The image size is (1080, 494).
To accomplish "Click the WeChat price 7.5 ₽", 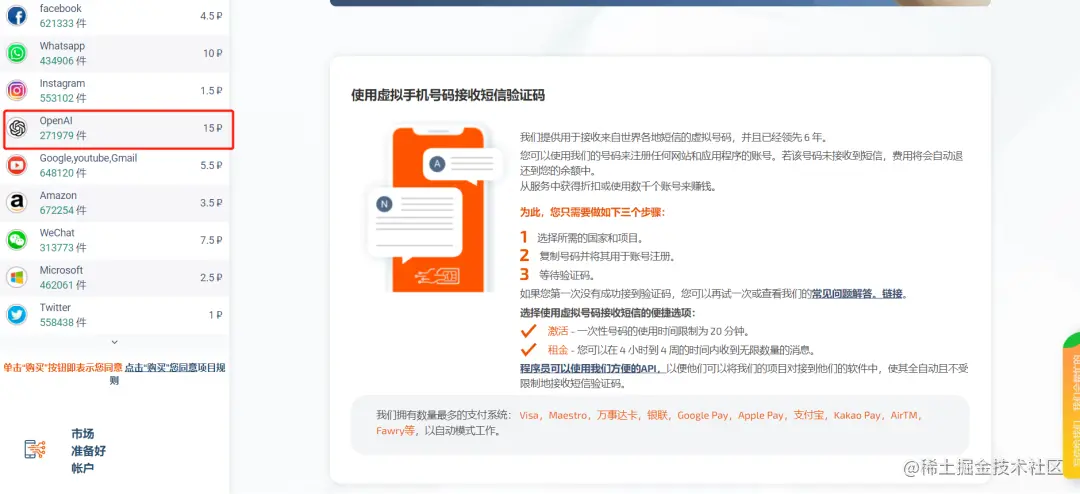I will (211, 240).
